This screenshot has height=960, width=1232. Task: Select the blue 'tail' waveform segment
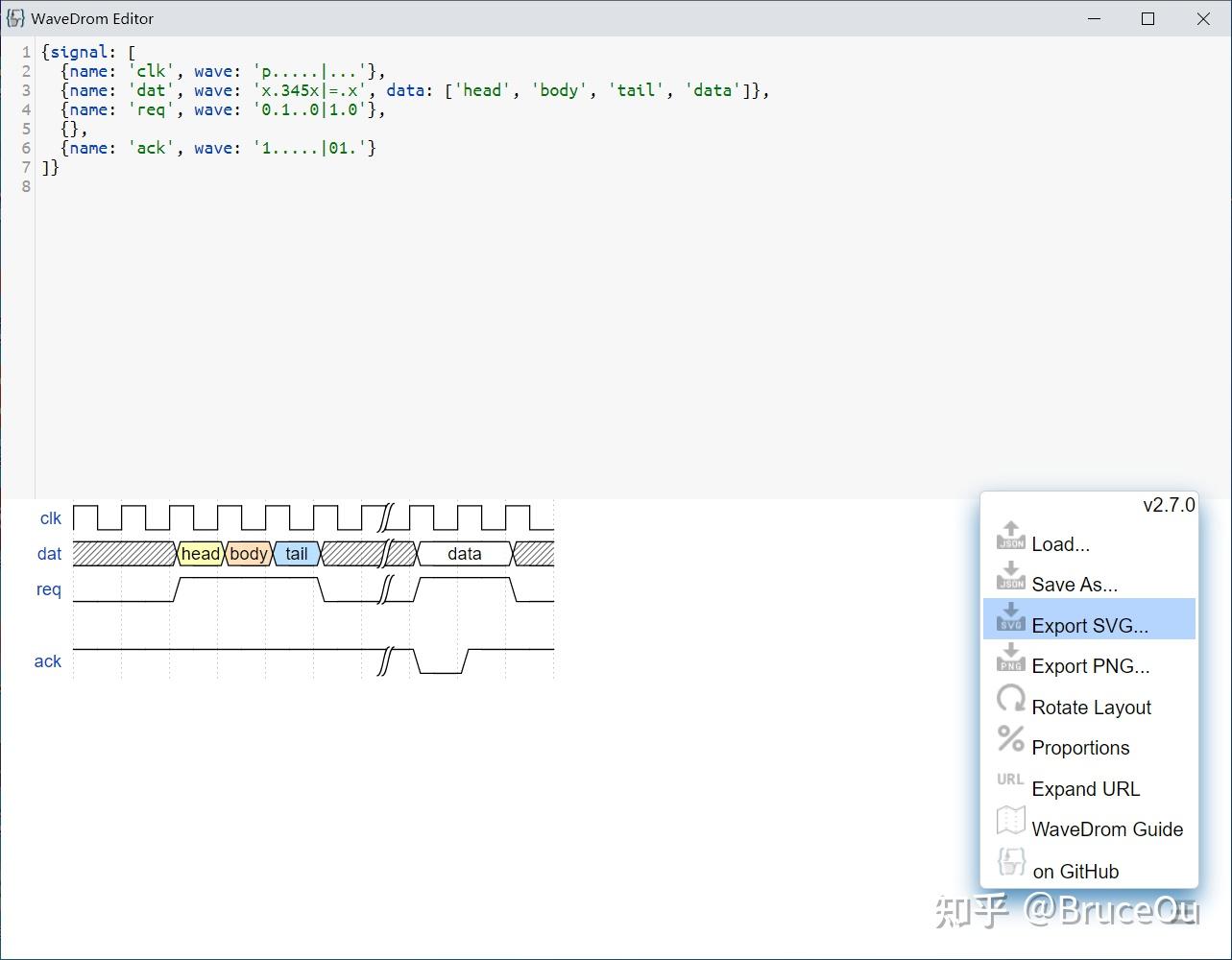click(x=297, y=554)
